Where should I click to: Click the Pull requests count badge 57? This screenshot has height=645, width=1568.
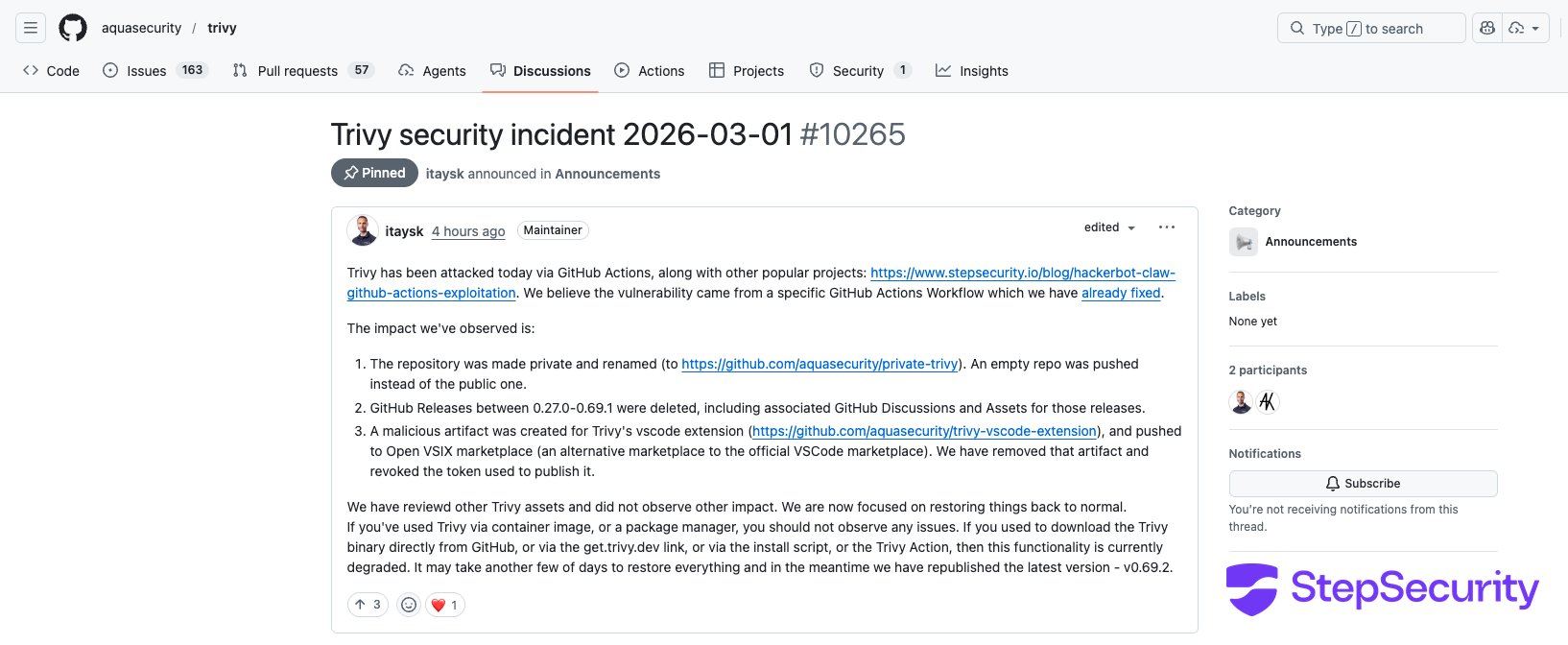[x=361, y=70]
